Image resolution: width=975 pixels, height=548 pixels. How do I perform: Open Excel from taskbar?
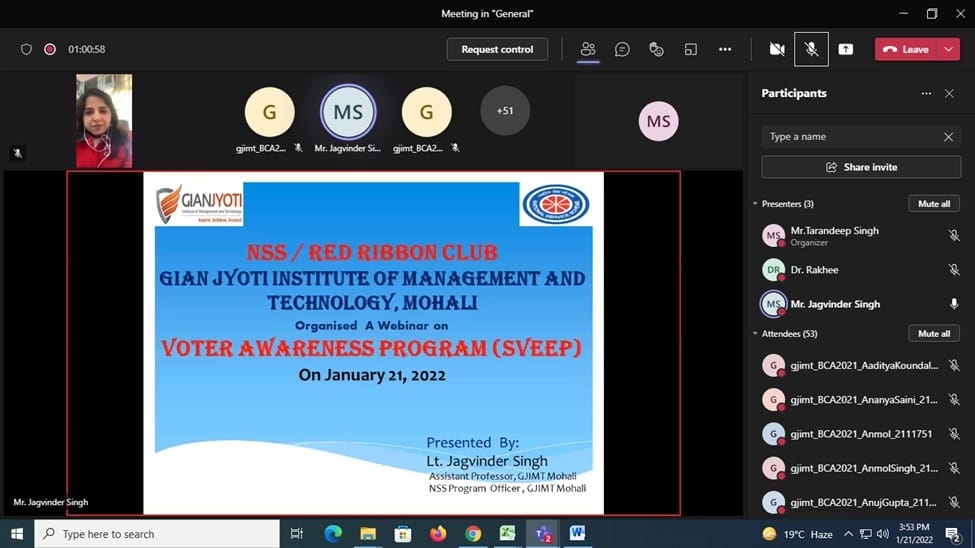pyautogui.click(x=507, y=534)
